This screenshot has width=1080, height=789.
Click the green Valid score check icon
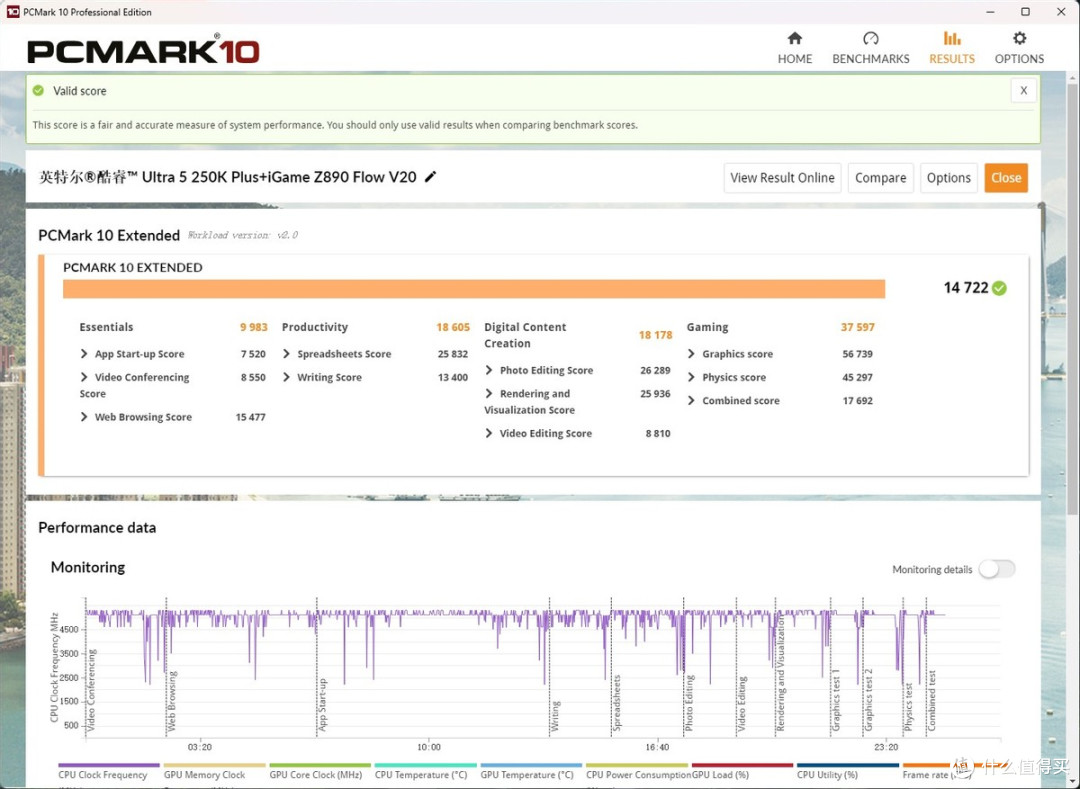click(x=39, y=90)
